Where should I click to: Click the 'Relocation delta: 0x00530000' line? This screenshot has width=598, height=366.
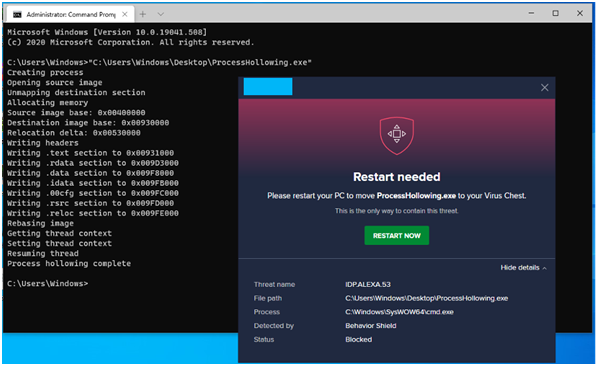click(x=74, y=133)
